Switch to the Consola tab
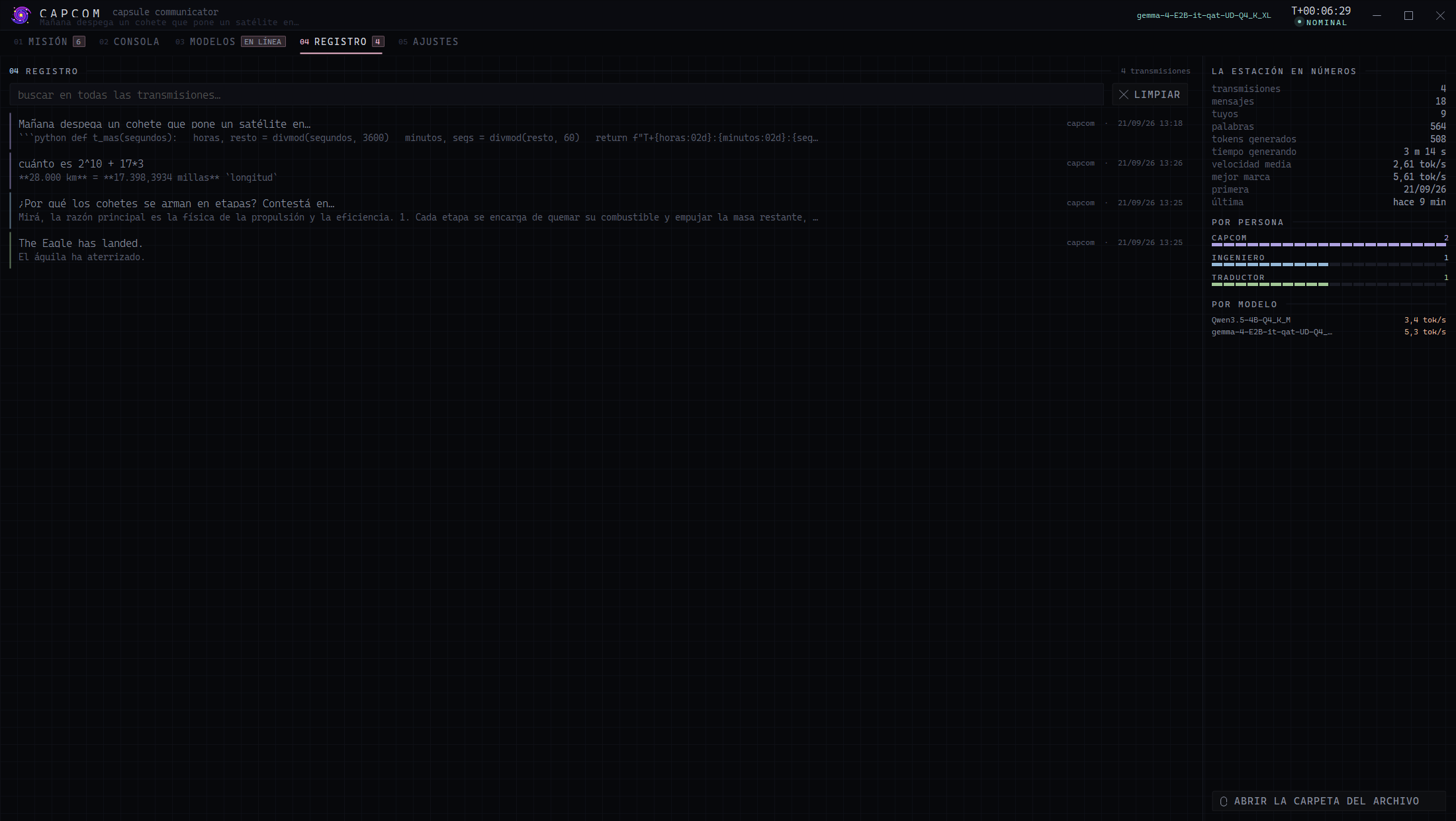1456x821 pixels. pos(129,42)
